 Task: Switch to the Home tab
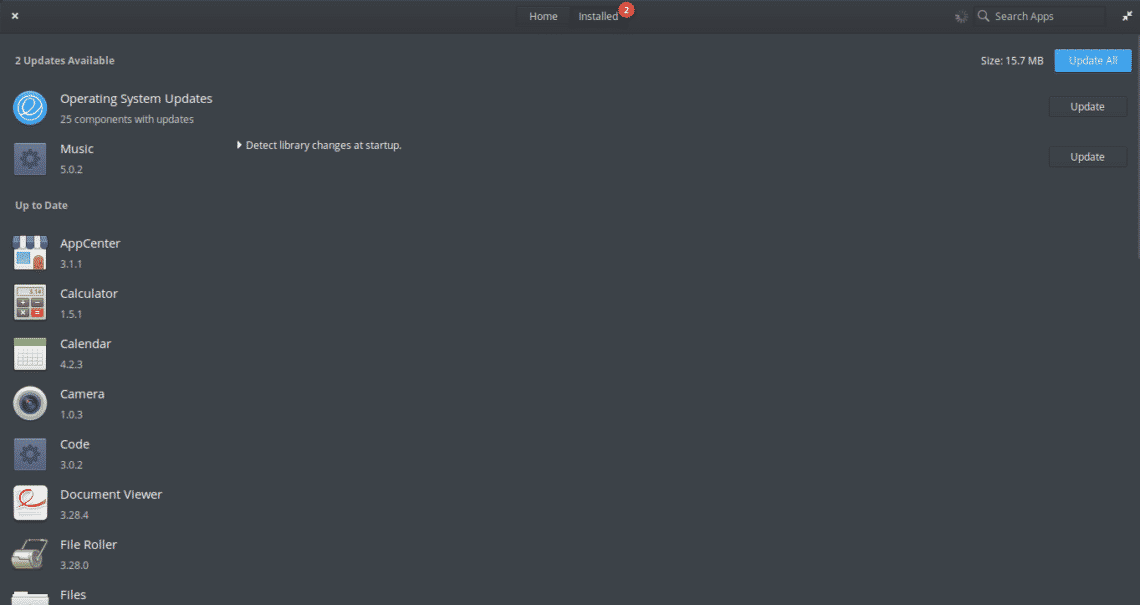pyautogui.click(x=543, y=16)
